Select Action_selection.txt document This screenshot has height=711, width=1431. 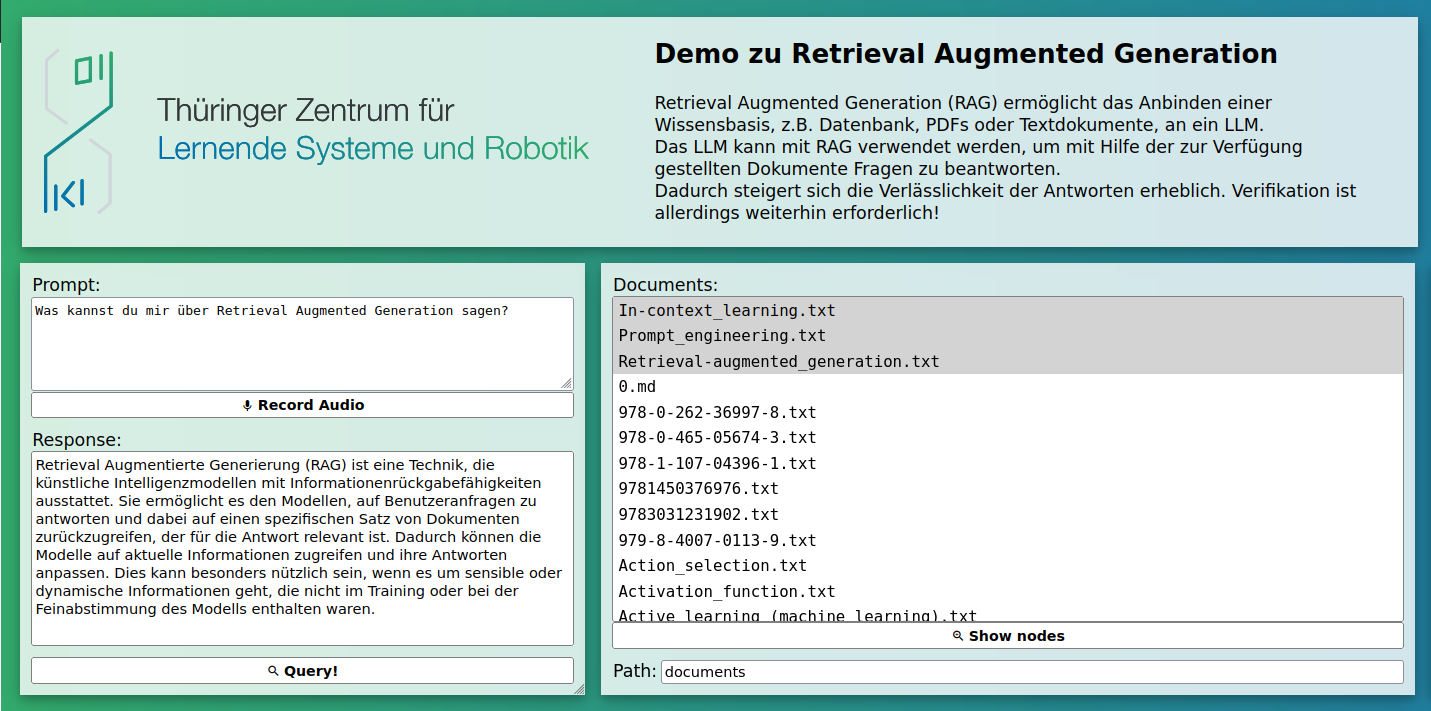tap(712, 566)
